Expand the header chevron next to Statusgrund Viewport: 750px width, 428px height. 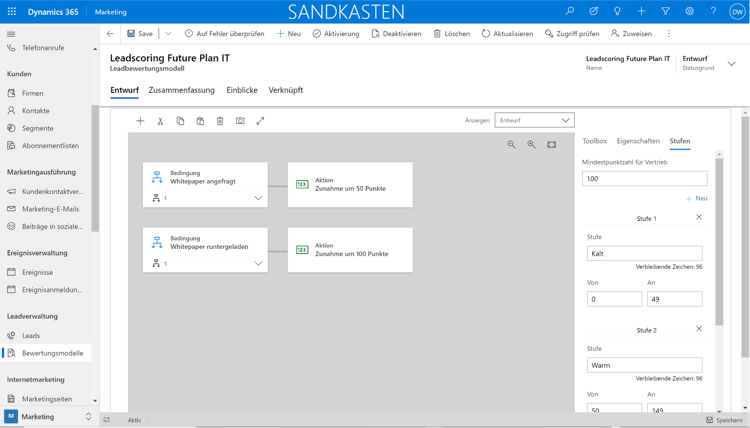click(731, 63)
